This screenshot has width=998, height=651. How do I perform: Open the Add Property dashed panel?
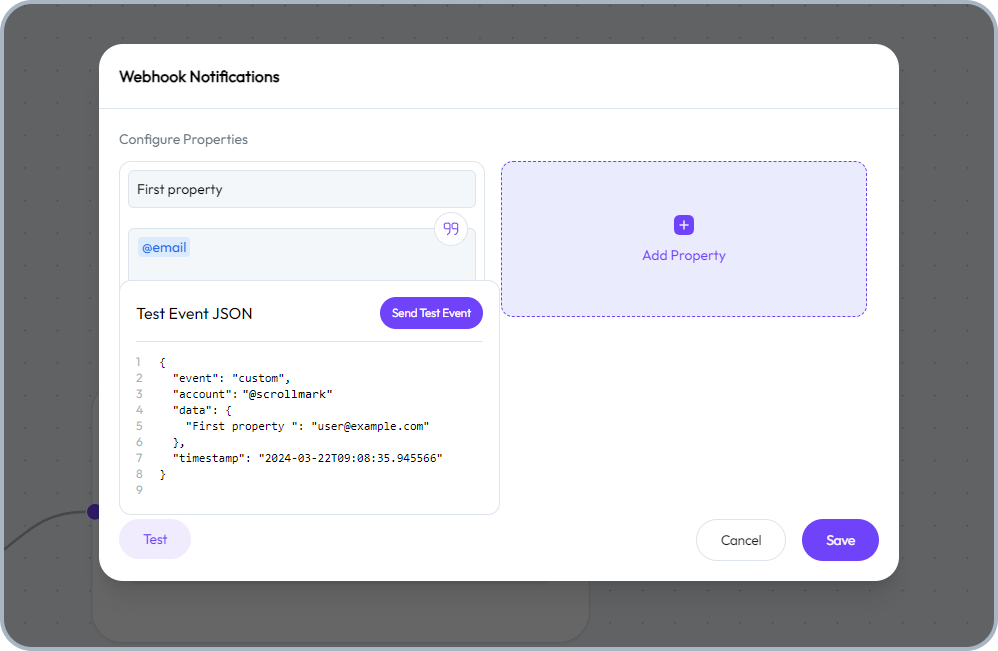(x=683, y=238)
